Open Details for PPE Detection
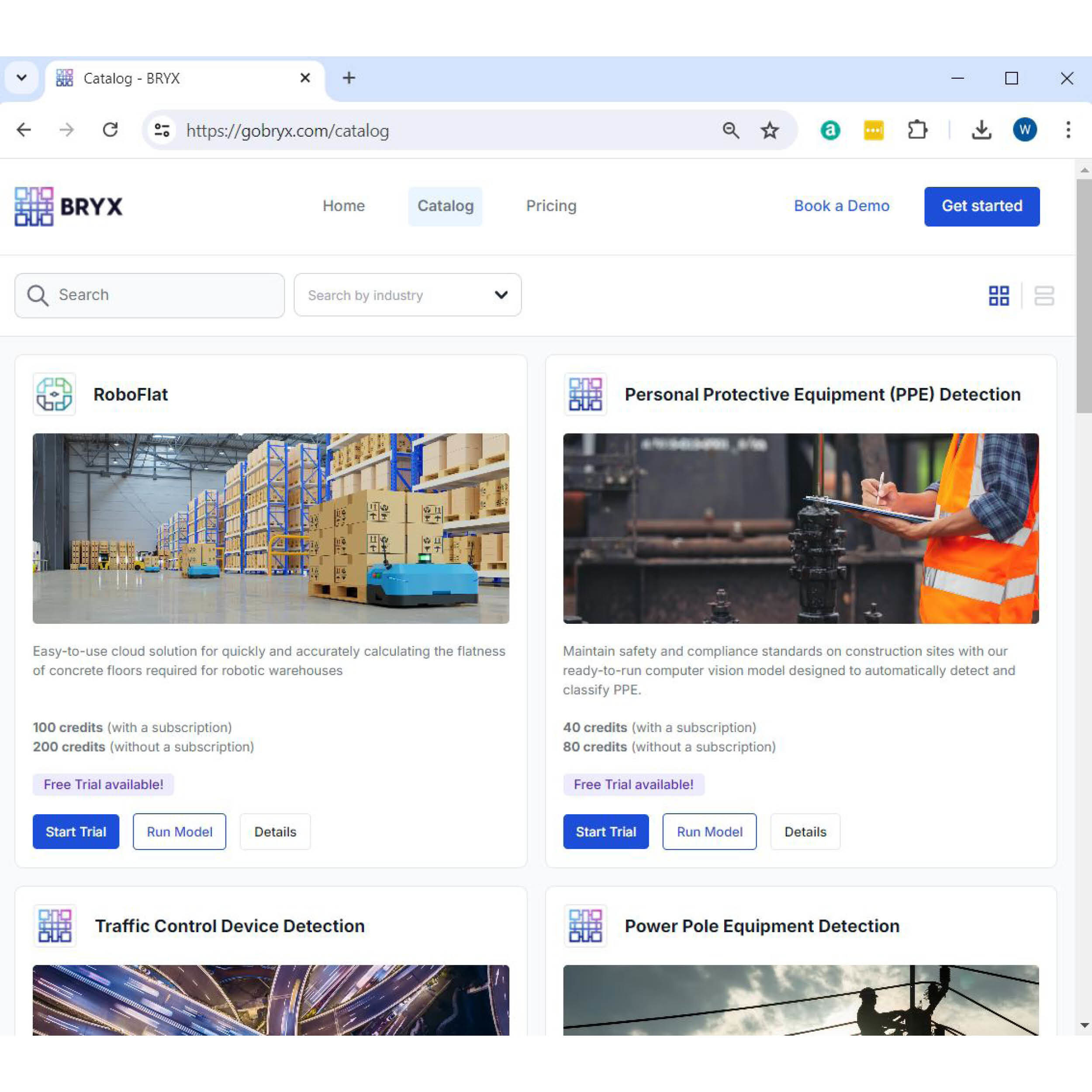This screenshot has width=1092, height=1092. (x=805, y=831)
